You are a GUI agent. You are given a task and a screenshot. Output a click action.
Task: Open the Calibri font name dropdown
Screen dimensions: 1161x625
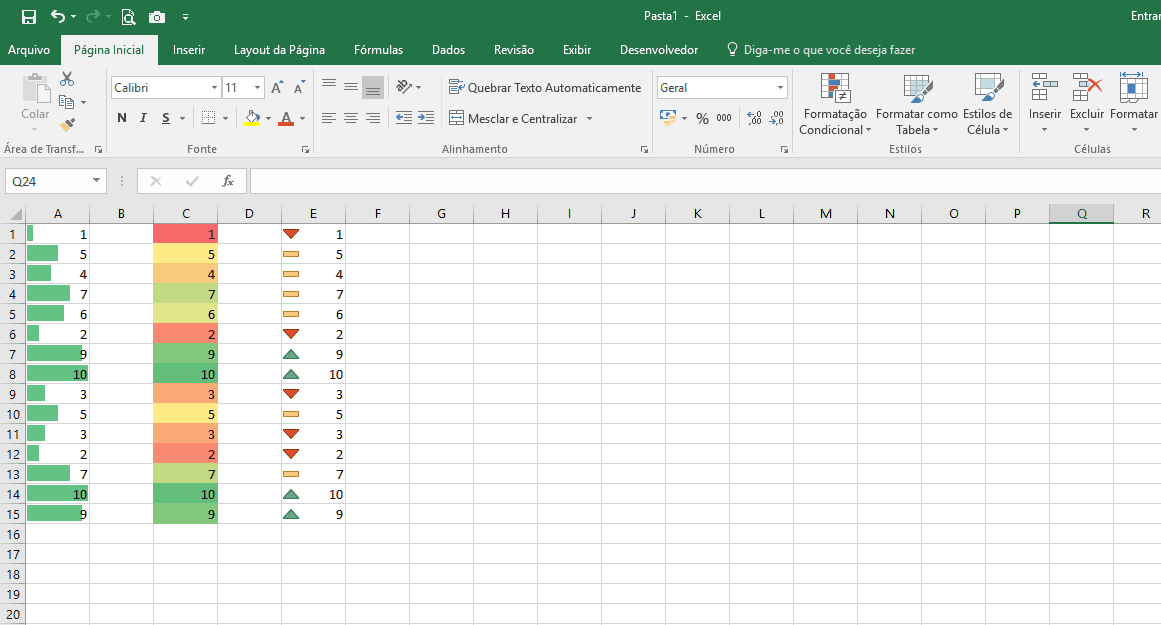214,88
